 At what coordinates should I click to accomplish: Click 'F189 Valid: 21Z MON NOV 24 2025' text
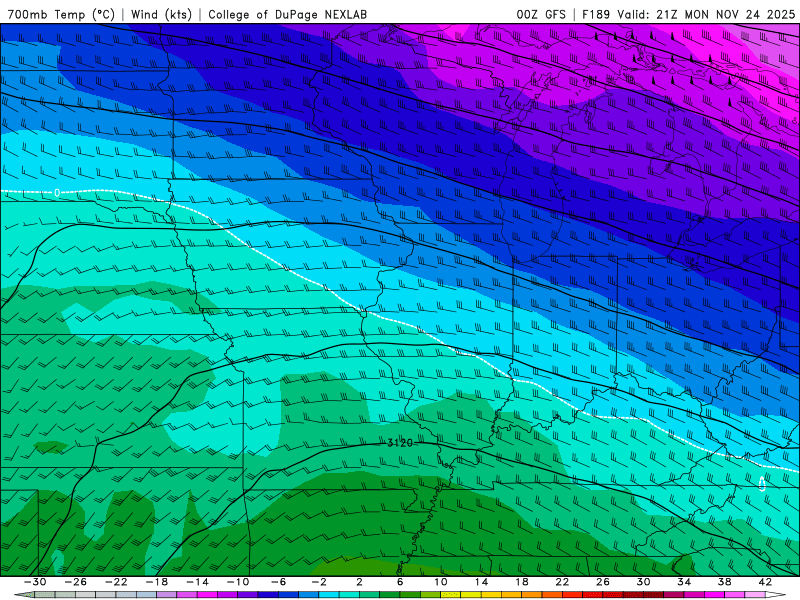point(689,14)
